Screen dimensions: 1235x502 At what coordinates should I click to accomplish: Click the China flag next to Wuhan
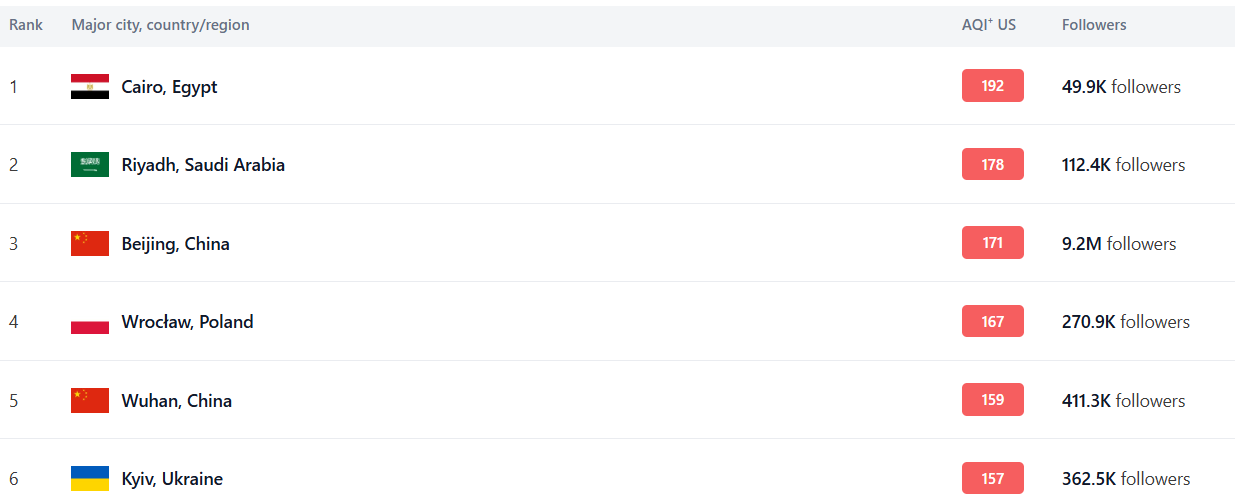click(x=90, y=400)
